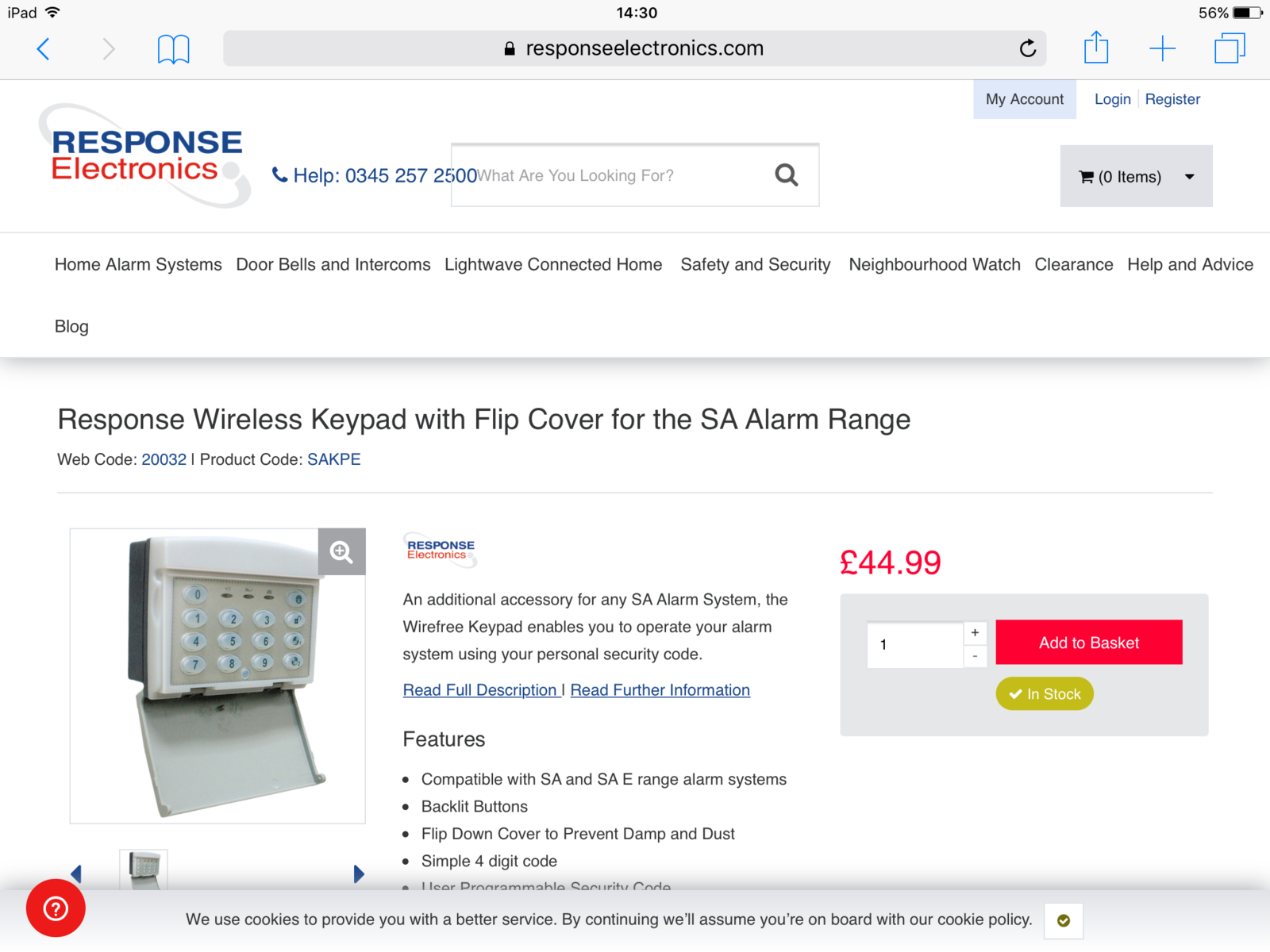Show previous product thumbnail with left arrow
The width and height of the screenshot is (1270, 952).
[x=76, y=874]
